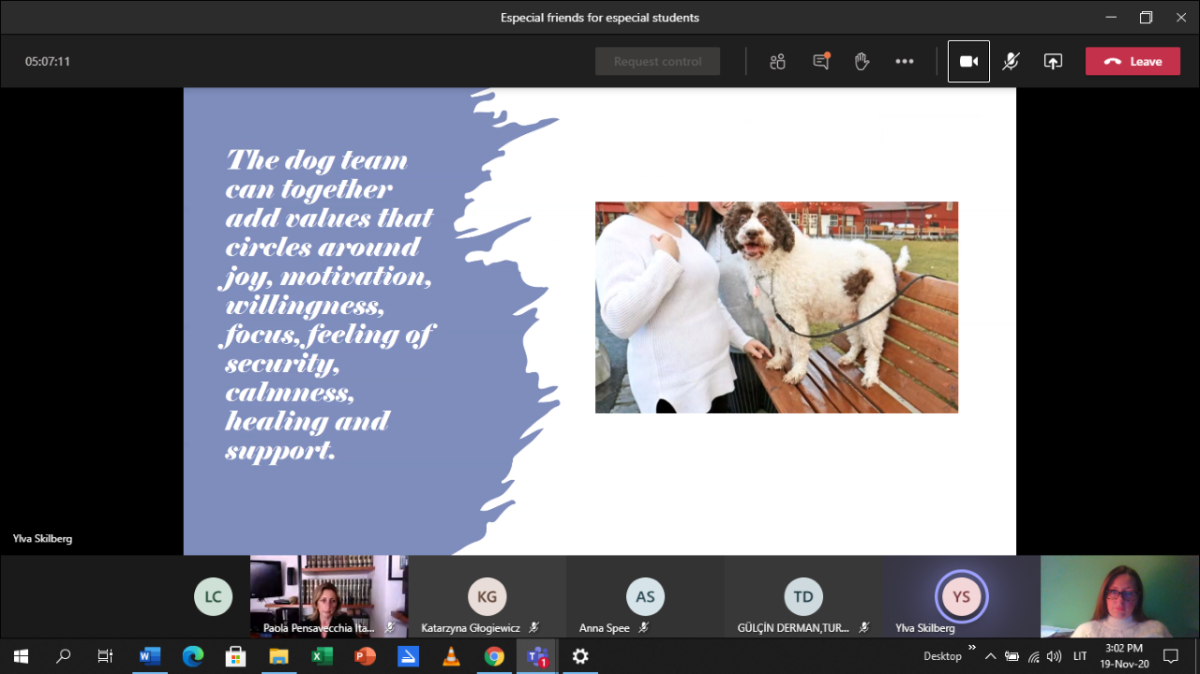Unmute the microphone

1011,61
